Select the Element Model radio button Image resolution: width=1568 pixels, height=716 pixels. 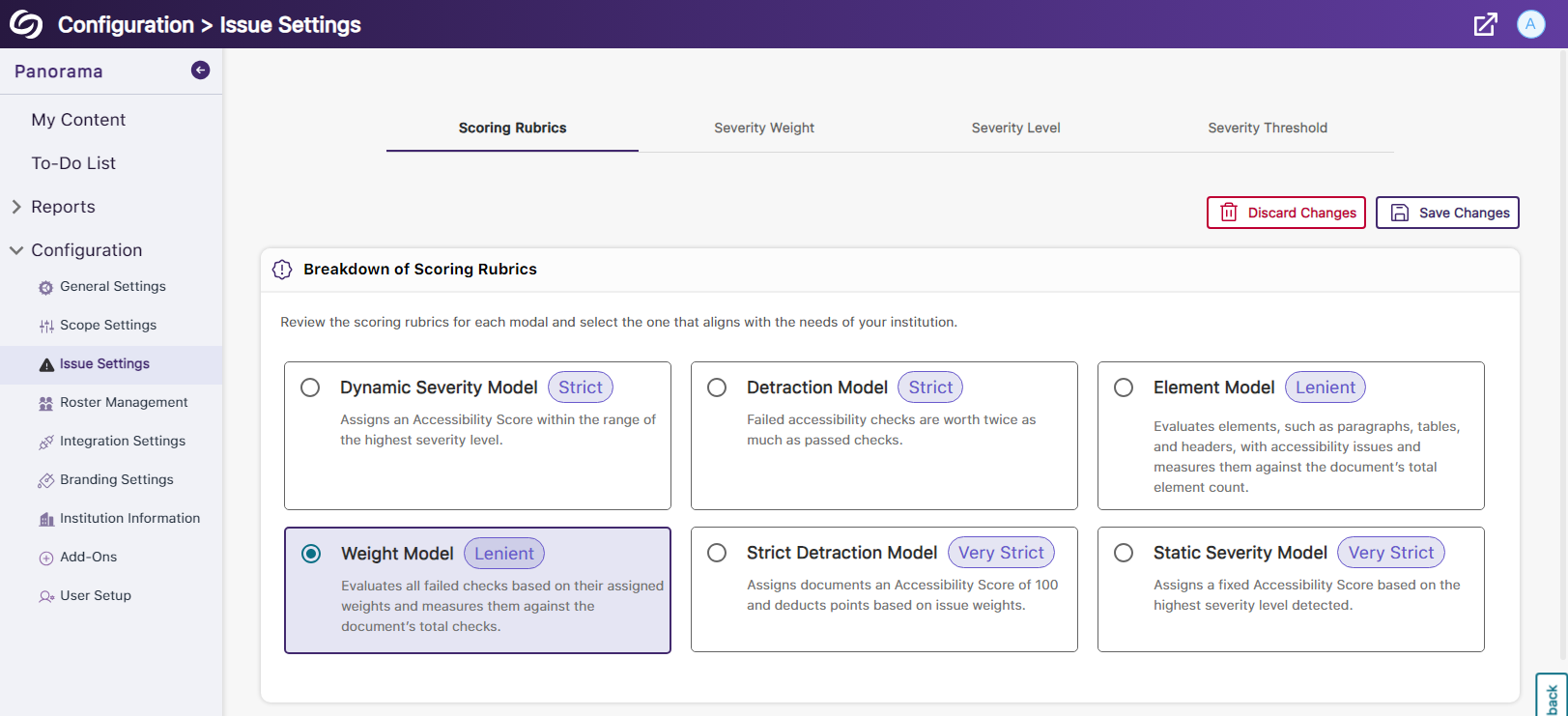click(x=1124, y=387)
